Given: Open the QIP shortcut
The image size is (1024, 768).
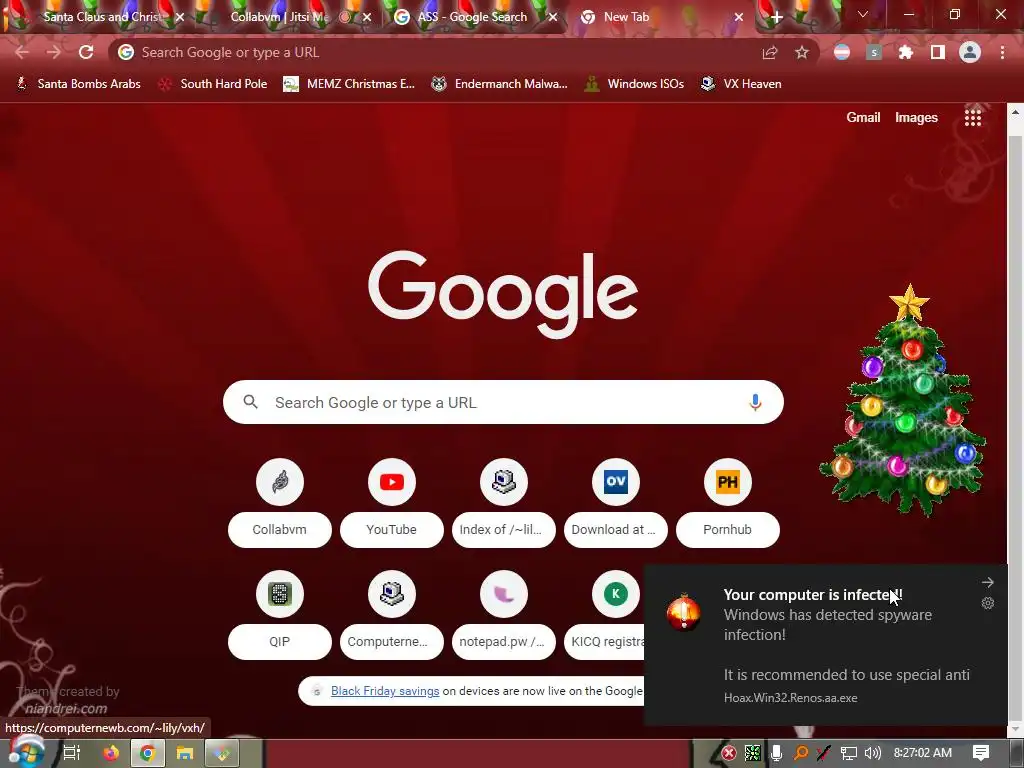Looking at the screenshot, I should [280, 615].
